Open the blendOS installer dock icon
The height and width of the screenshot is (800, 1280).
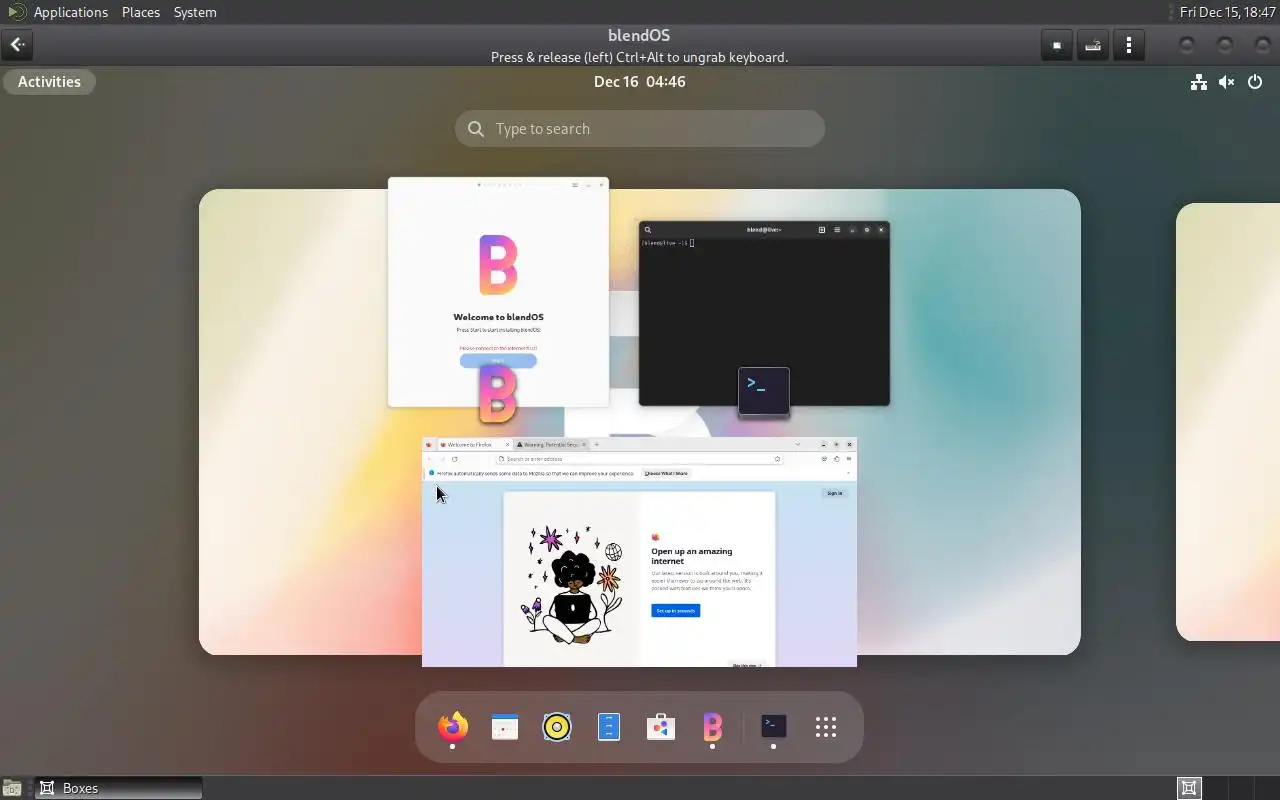(712, 727)
